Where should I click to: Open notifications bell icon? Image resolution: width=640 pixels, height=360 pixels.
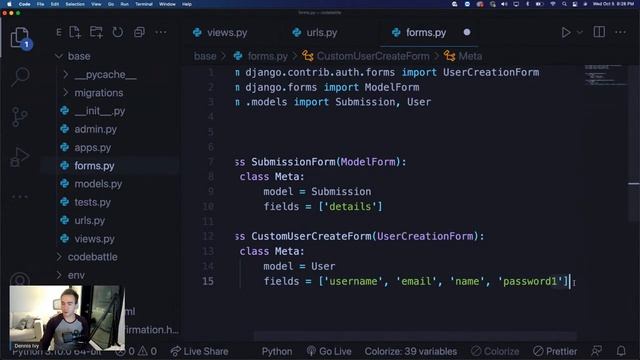621,351
